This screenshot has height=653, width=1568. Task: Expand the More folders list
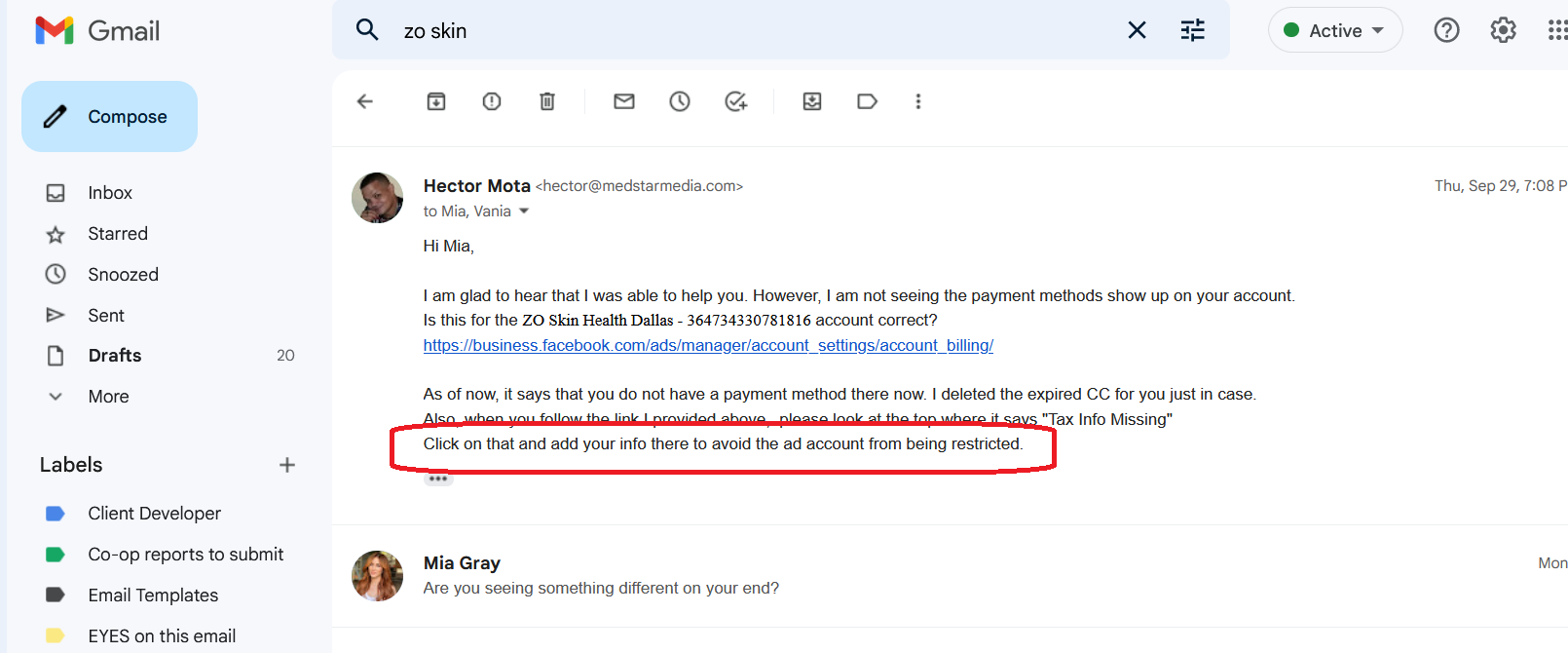[108, 397]
